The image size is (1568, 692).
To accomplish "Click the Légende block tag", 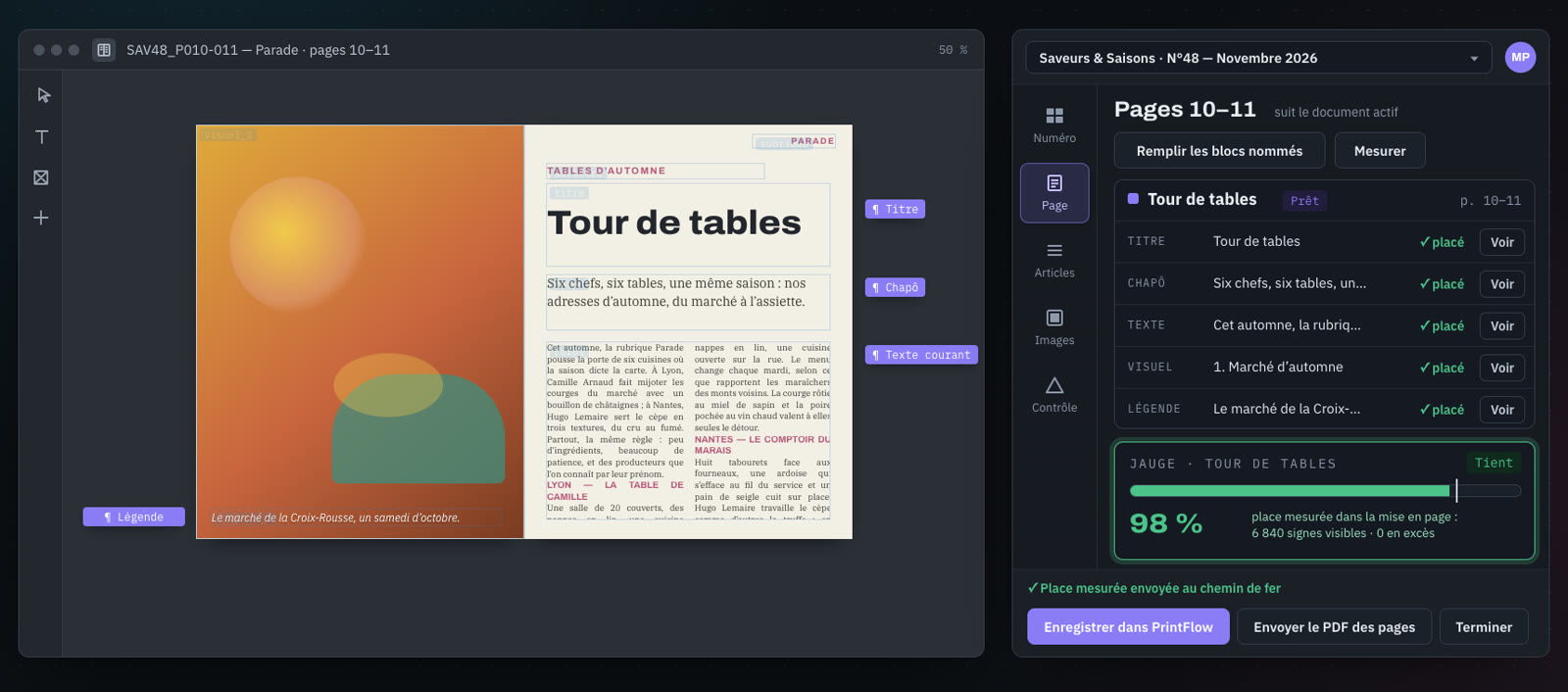I will [x=133, y=518].
